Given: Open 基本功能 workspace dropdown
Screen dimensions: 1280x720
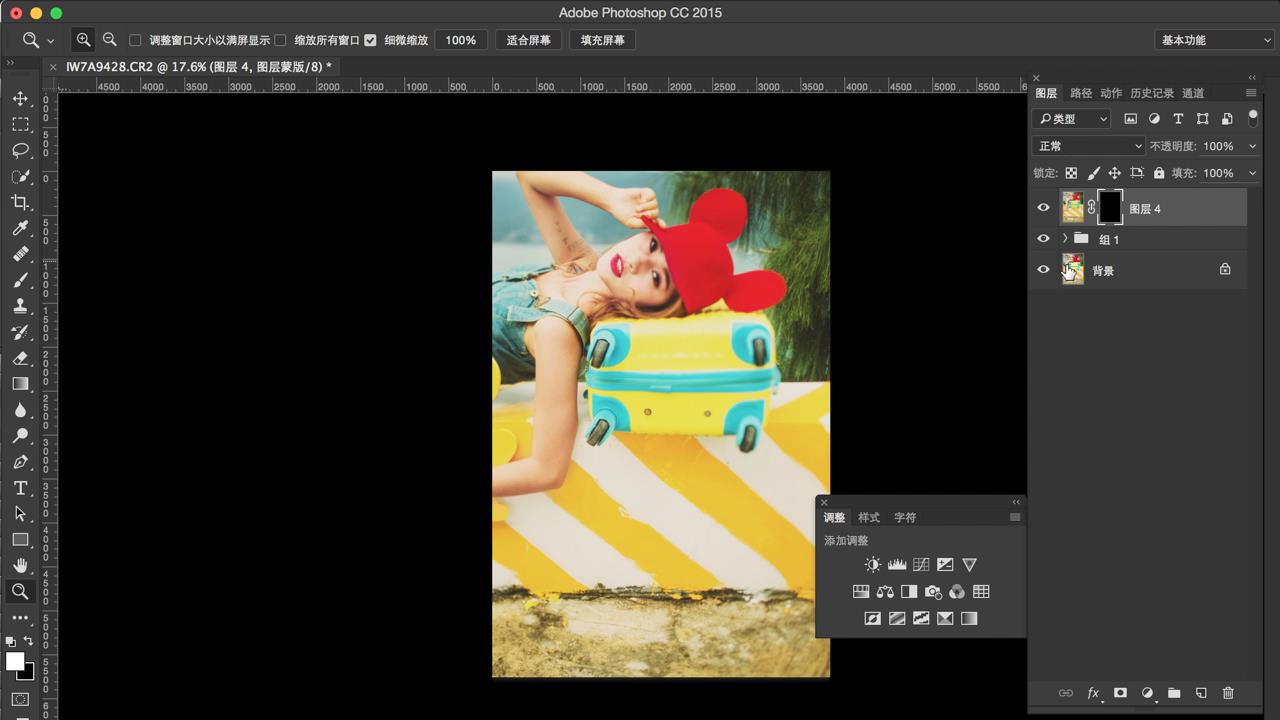Looking at the screenshot, I should click(x=1214, y=40).
